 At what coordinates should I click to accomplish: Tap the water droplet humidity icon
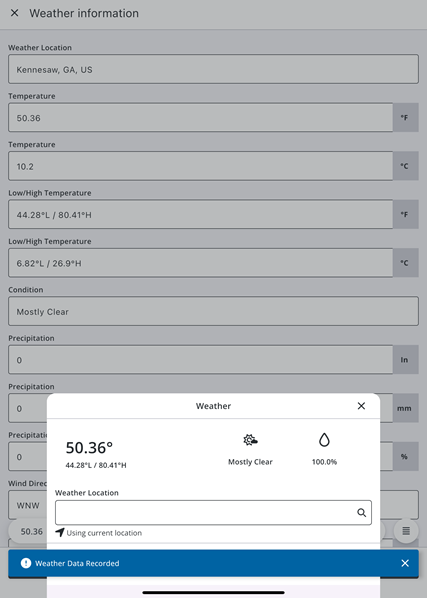(x=324, y=440)
